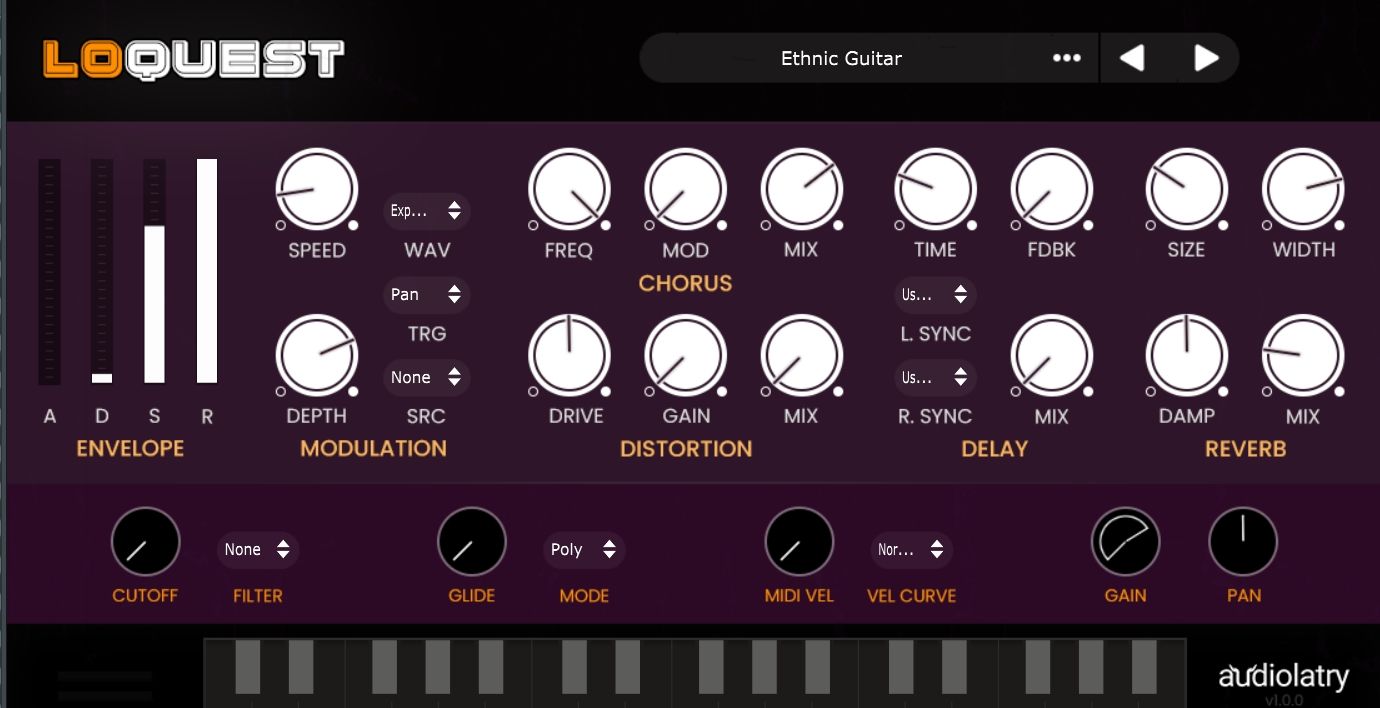Click the chorus MIX knob
Screen dimensions: 1380x708
[x=801, y=189]
